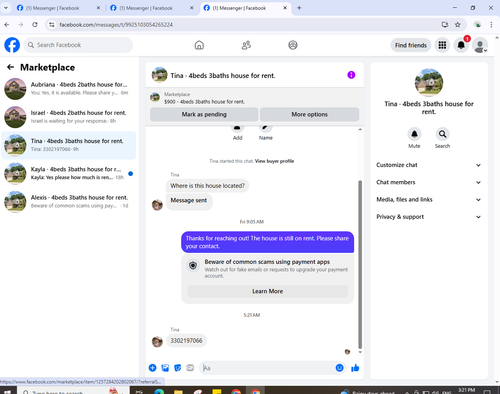Viewport: 500px width, 394px height.
Task: Click the 'Where is this house located?' message
Action: (207, 186)
